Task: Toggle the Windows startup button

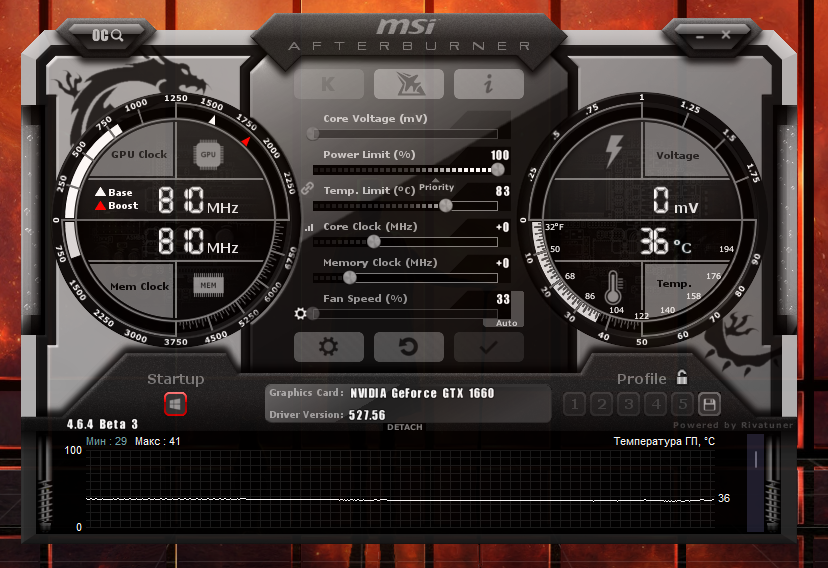Action: [x=175, y=404]
